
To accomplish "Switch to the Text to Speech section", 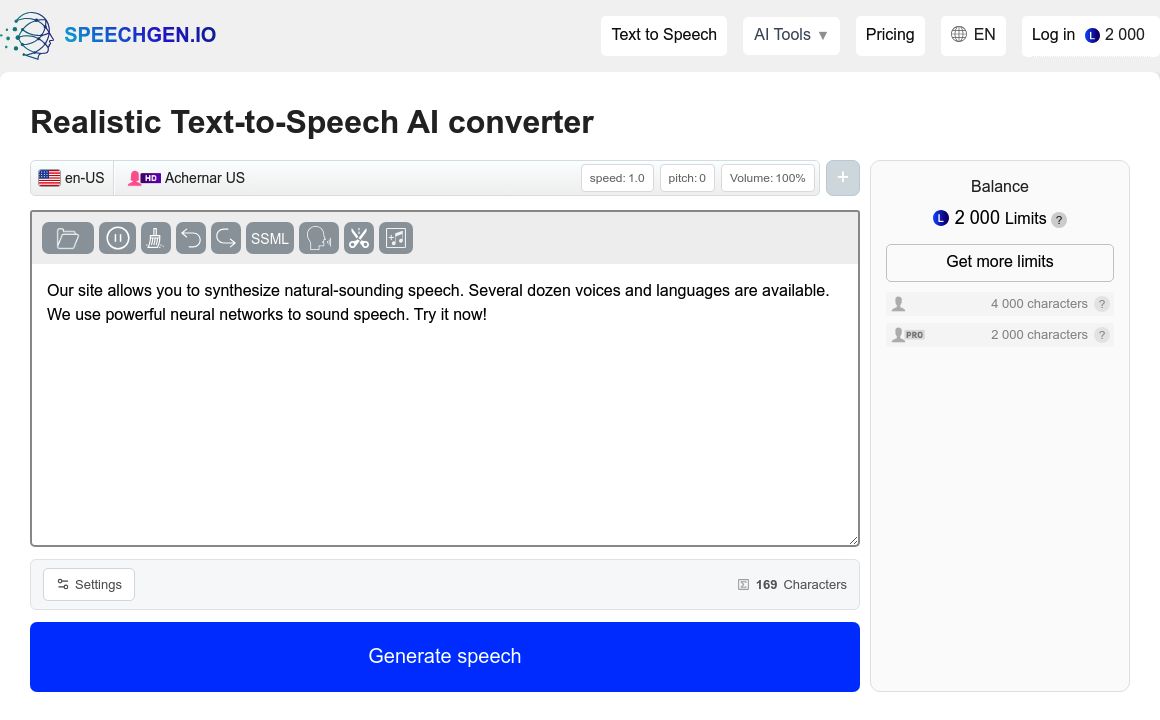I will pyautogui.click(x=664, y=35).
